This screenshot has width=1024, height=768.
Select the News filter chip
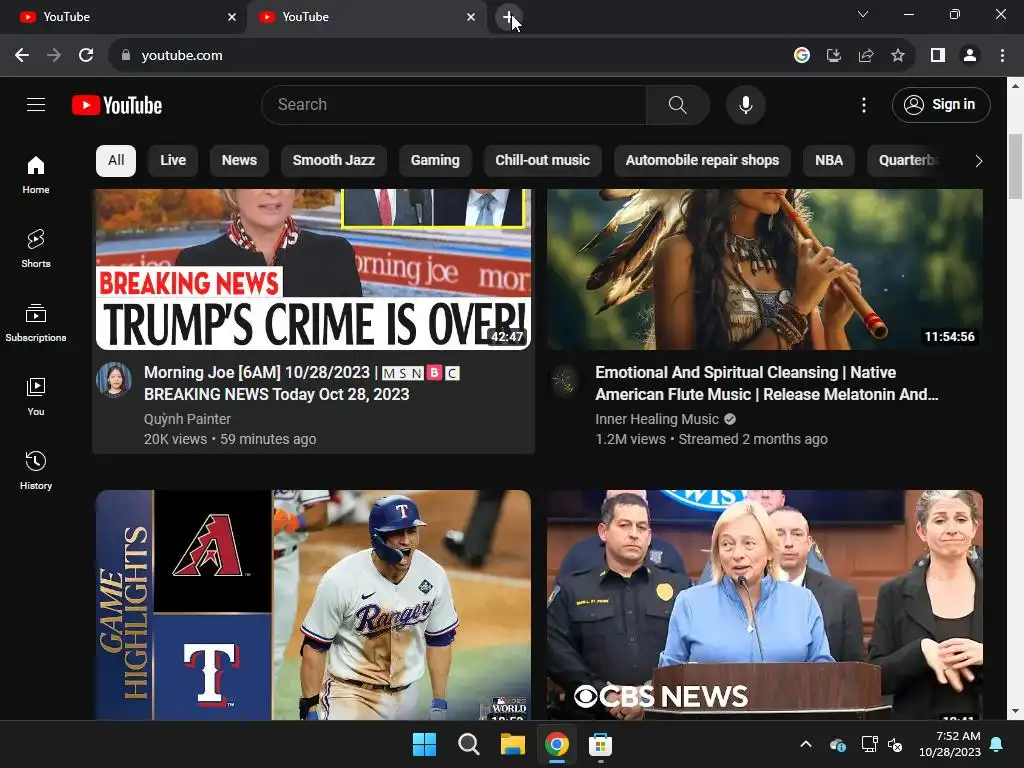pos(239,161)
